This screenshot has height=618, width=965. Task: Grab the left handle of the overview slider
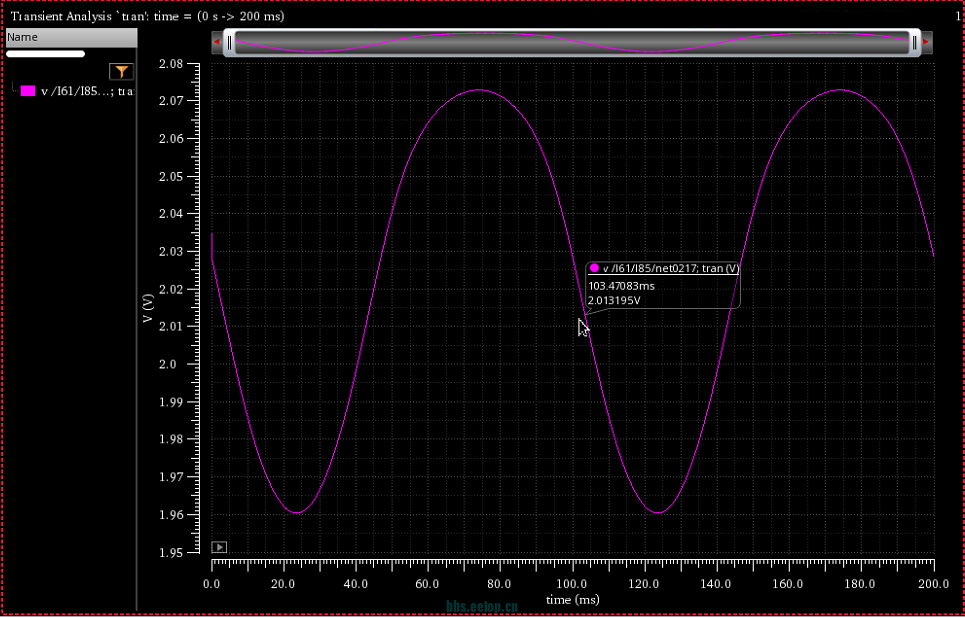[230, 42]
